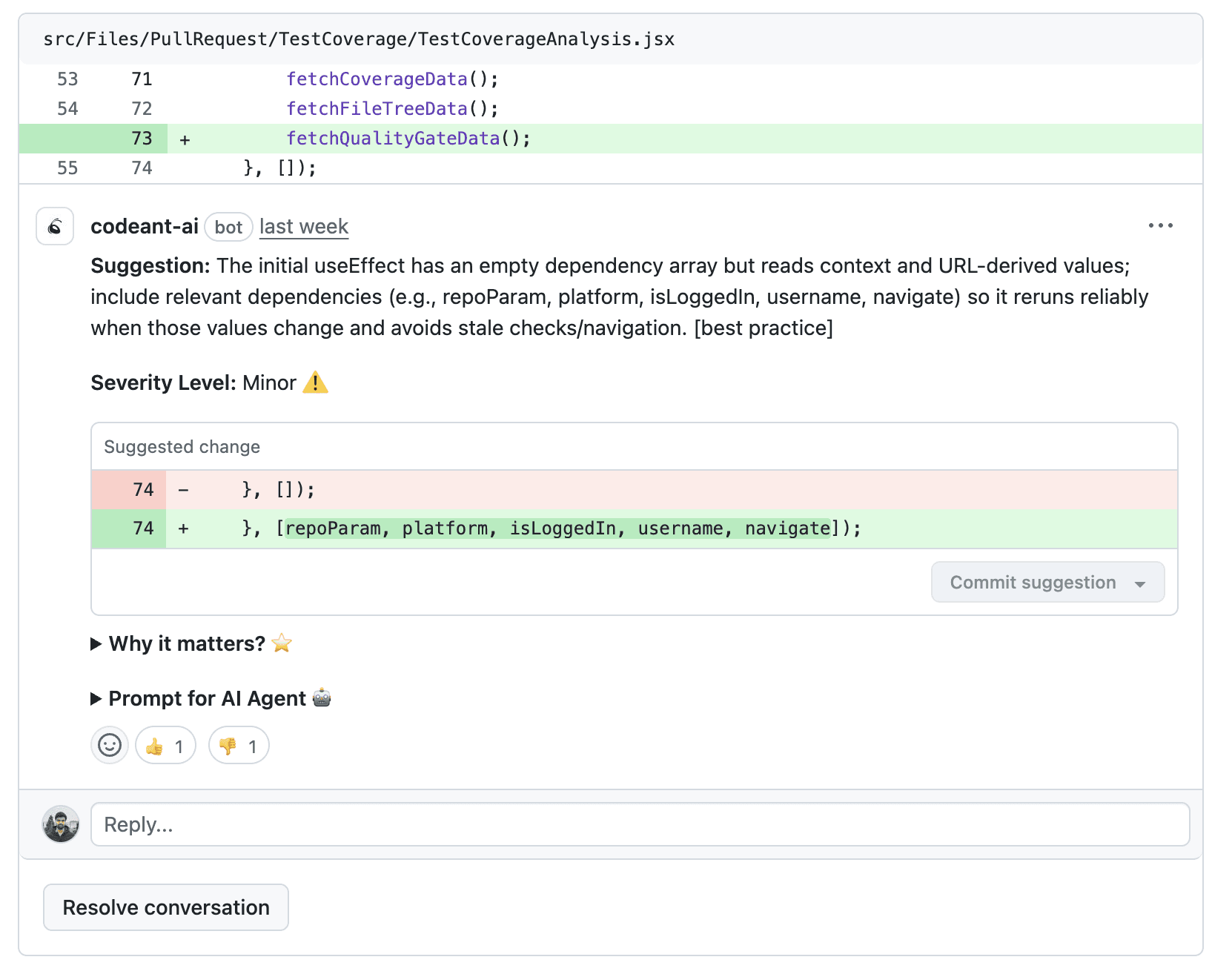Expand the 'Prompt for AI Agent' section
Image resolution: width=1232 pixels, height=974 pixels.
click(x=211, y=698)
